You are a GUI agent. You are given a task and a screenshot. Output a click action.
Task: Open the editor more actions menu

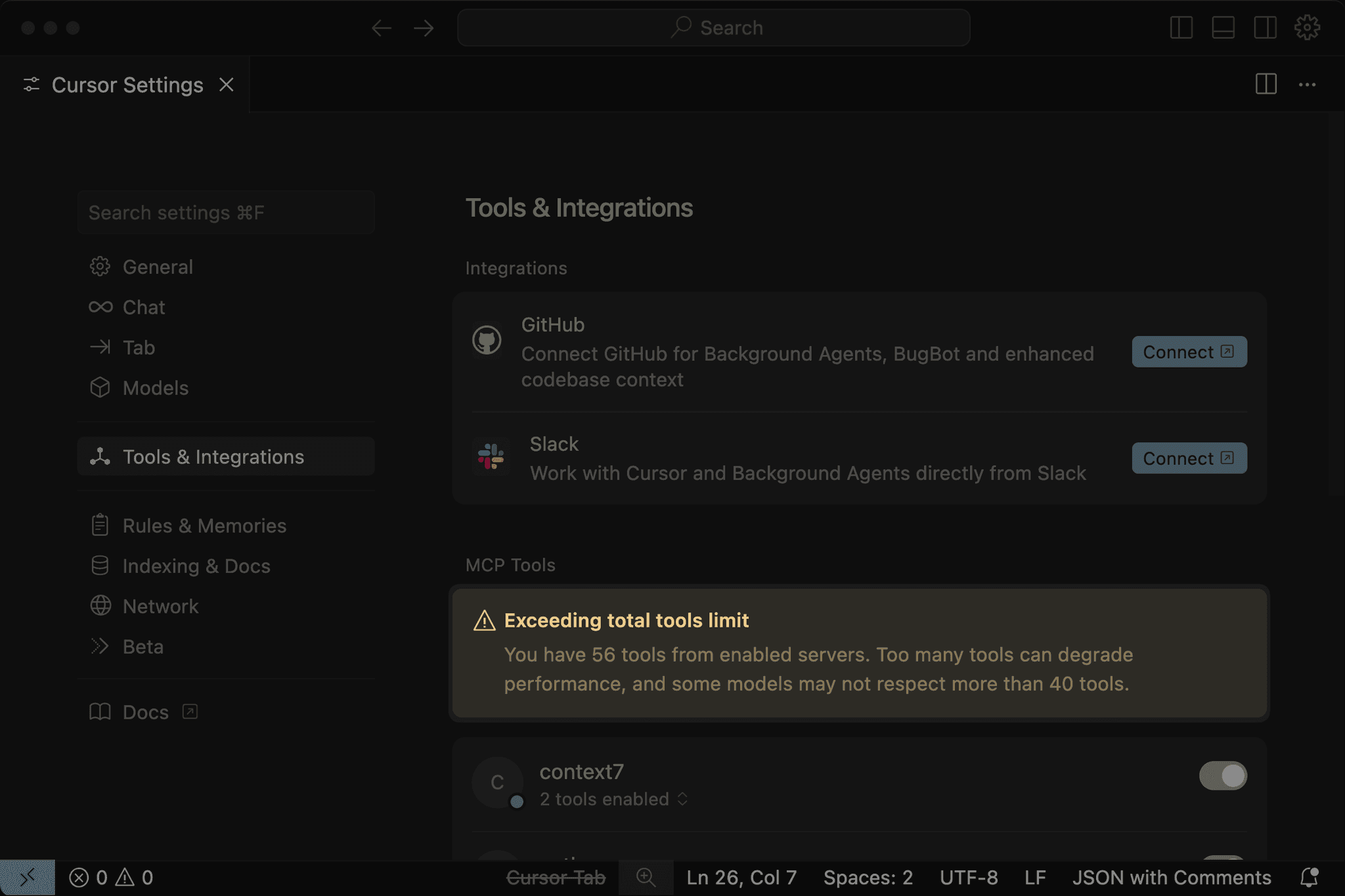click(1307, 85)
